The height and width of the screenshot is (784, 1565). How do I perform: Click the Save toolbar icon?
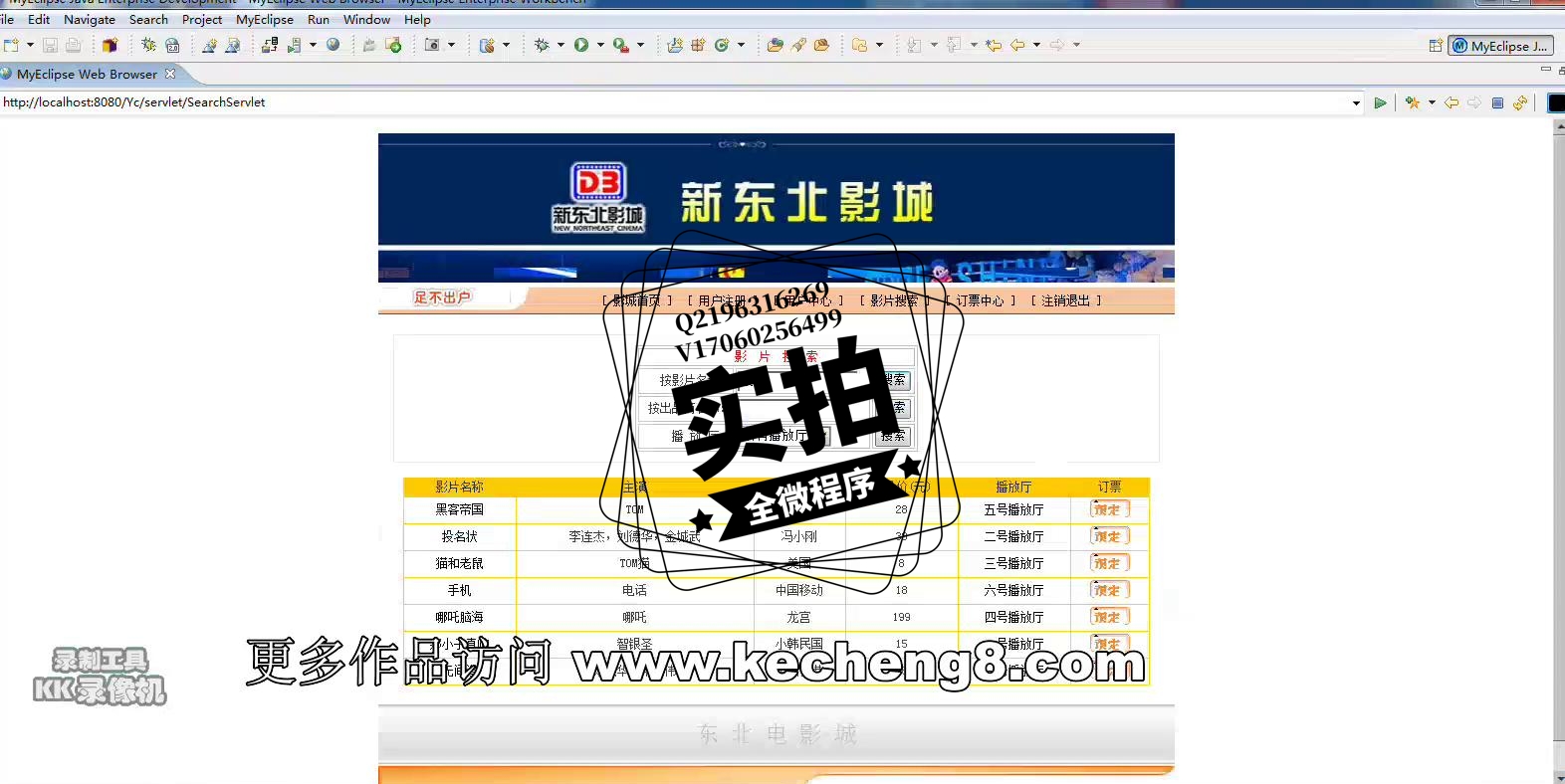coord(50,45)
